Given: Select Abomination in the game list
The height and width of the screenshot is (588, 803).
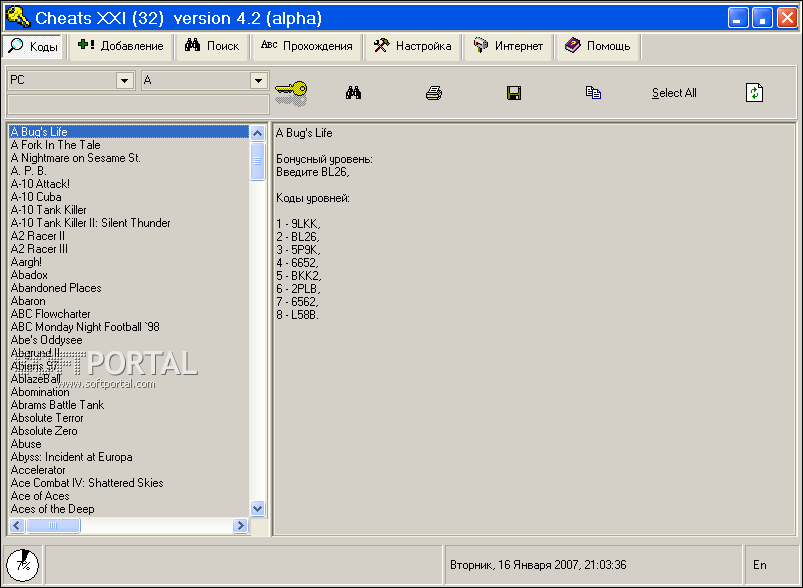Looking at the screenshot, I should pos(129,392).
